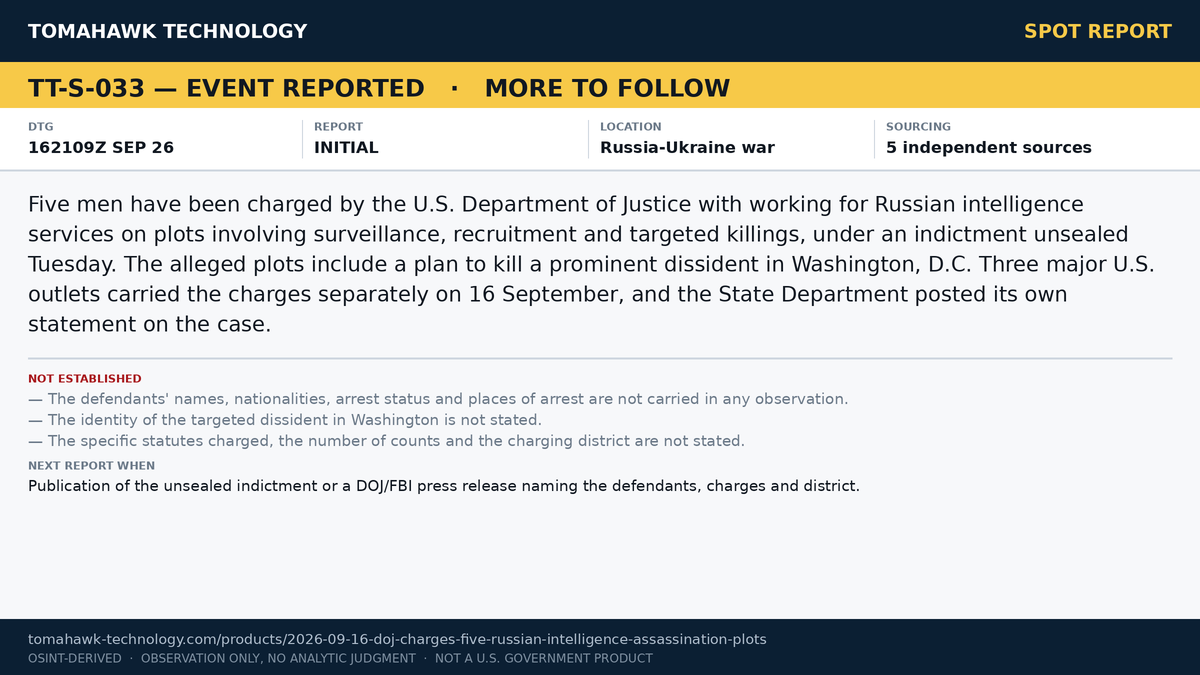This screenshot has height=675, width=1200.
Task: Select the Publication of the unsealed indictment line
Action: [444, 487]
